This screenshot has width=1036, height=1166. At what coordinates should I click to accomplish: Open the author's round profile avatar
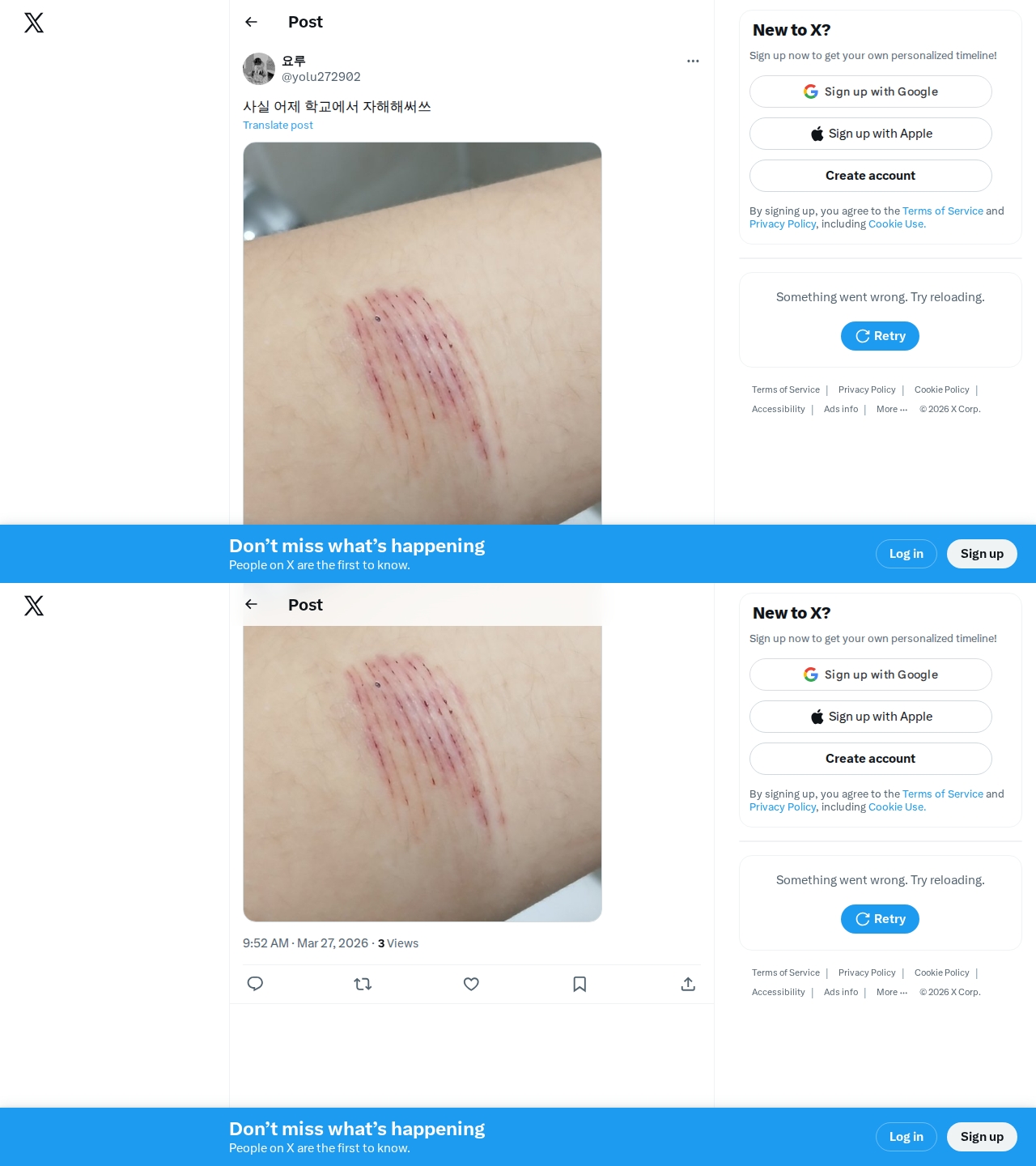(x=259, y=69)
